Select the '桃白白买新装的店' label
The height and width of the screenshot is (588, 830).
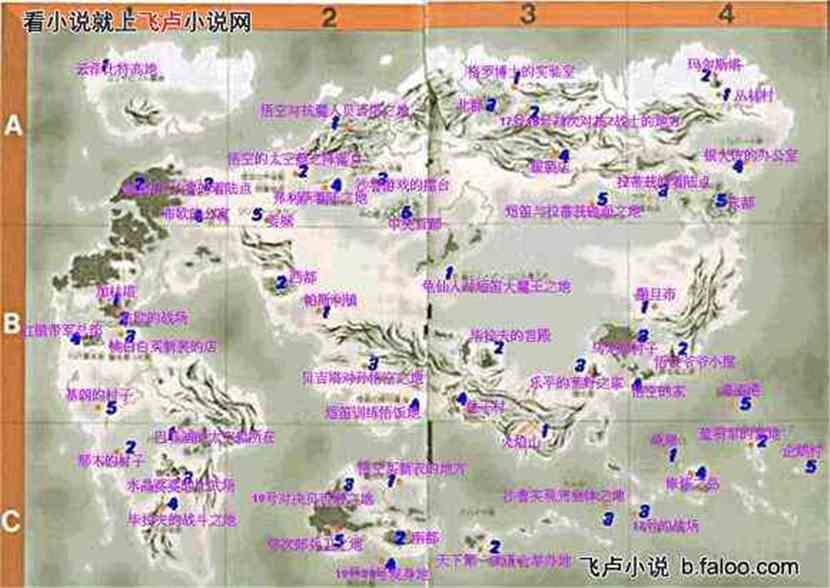pos(163,347)
